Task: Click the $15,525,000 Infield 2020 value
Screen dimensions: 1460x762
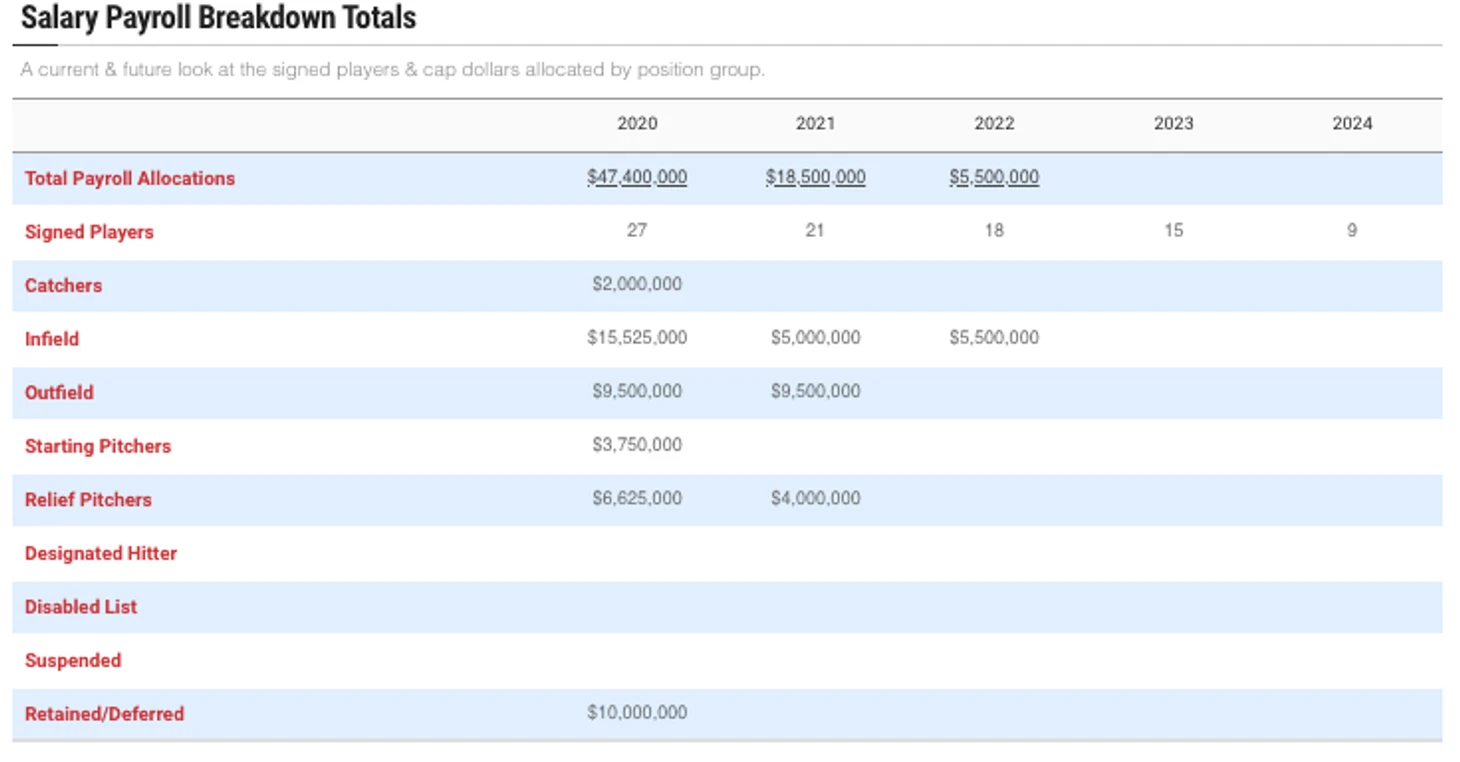Action: (637, 338)
